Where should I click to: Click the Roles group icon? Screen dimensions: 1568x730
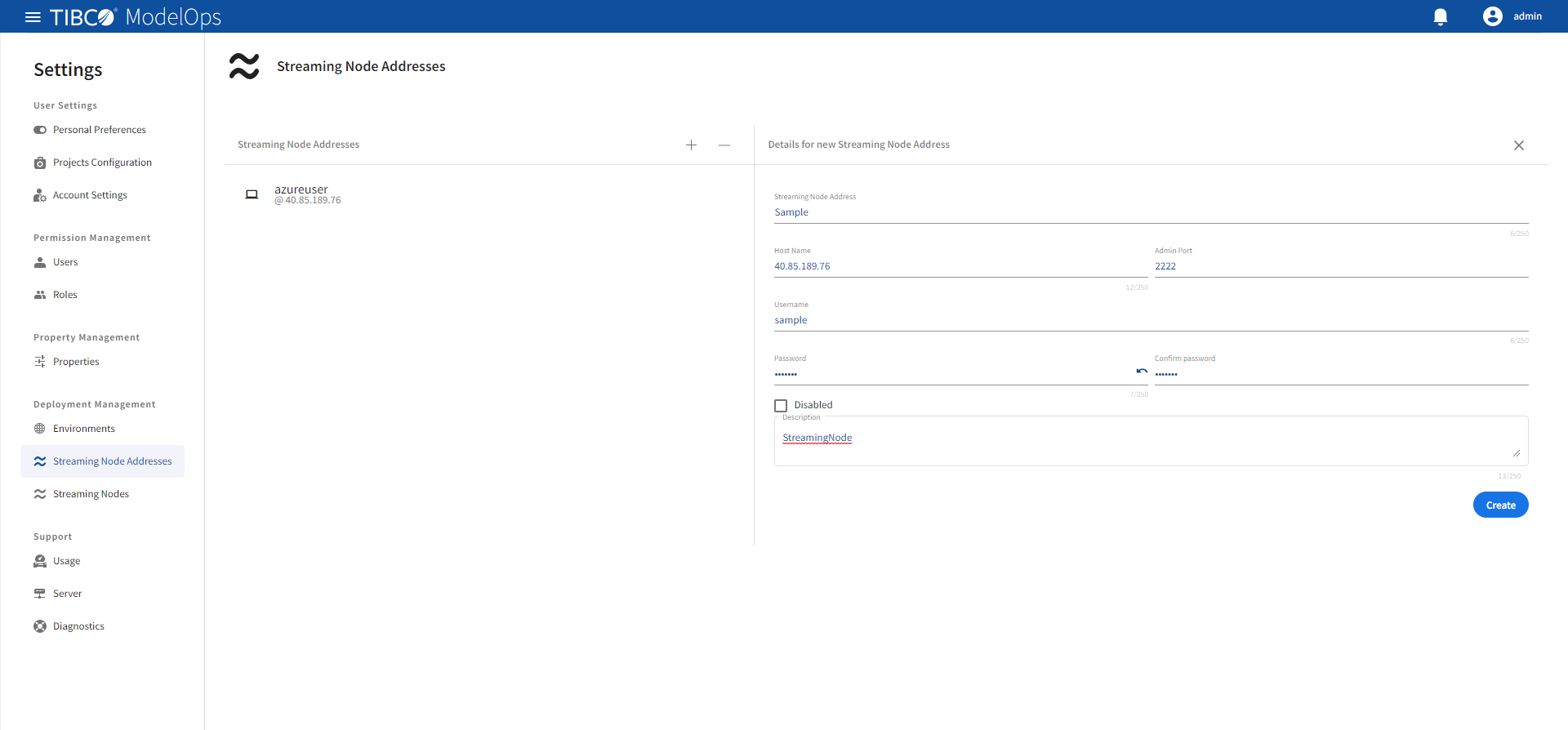40,295
